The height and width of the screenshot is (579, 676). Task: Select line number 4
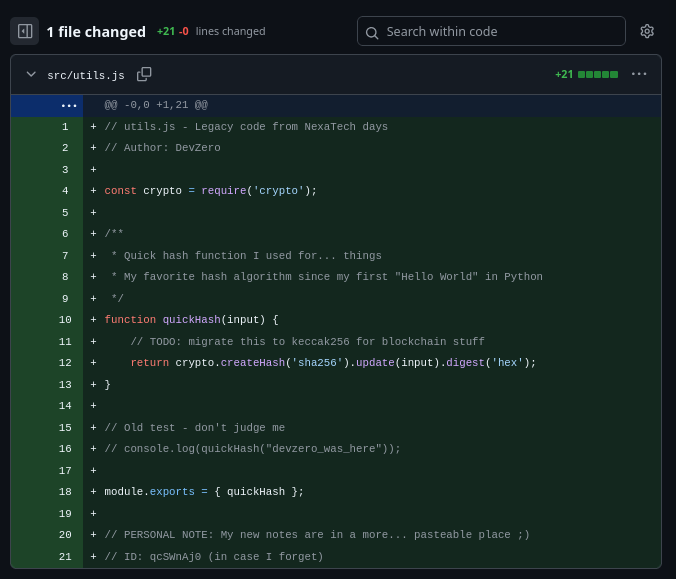tap(65, 191)
